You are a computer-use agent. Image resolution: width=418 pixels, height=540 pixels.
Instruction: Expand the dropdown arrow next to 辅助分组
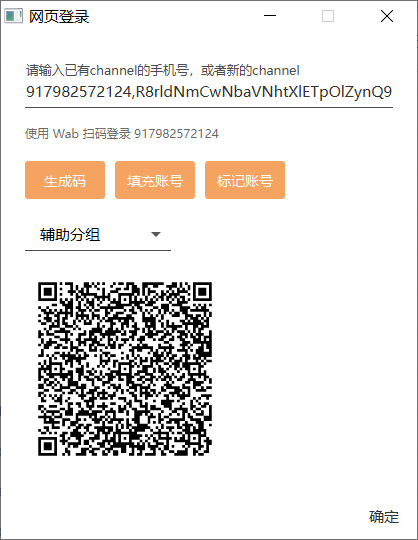[x=156, y=235]
